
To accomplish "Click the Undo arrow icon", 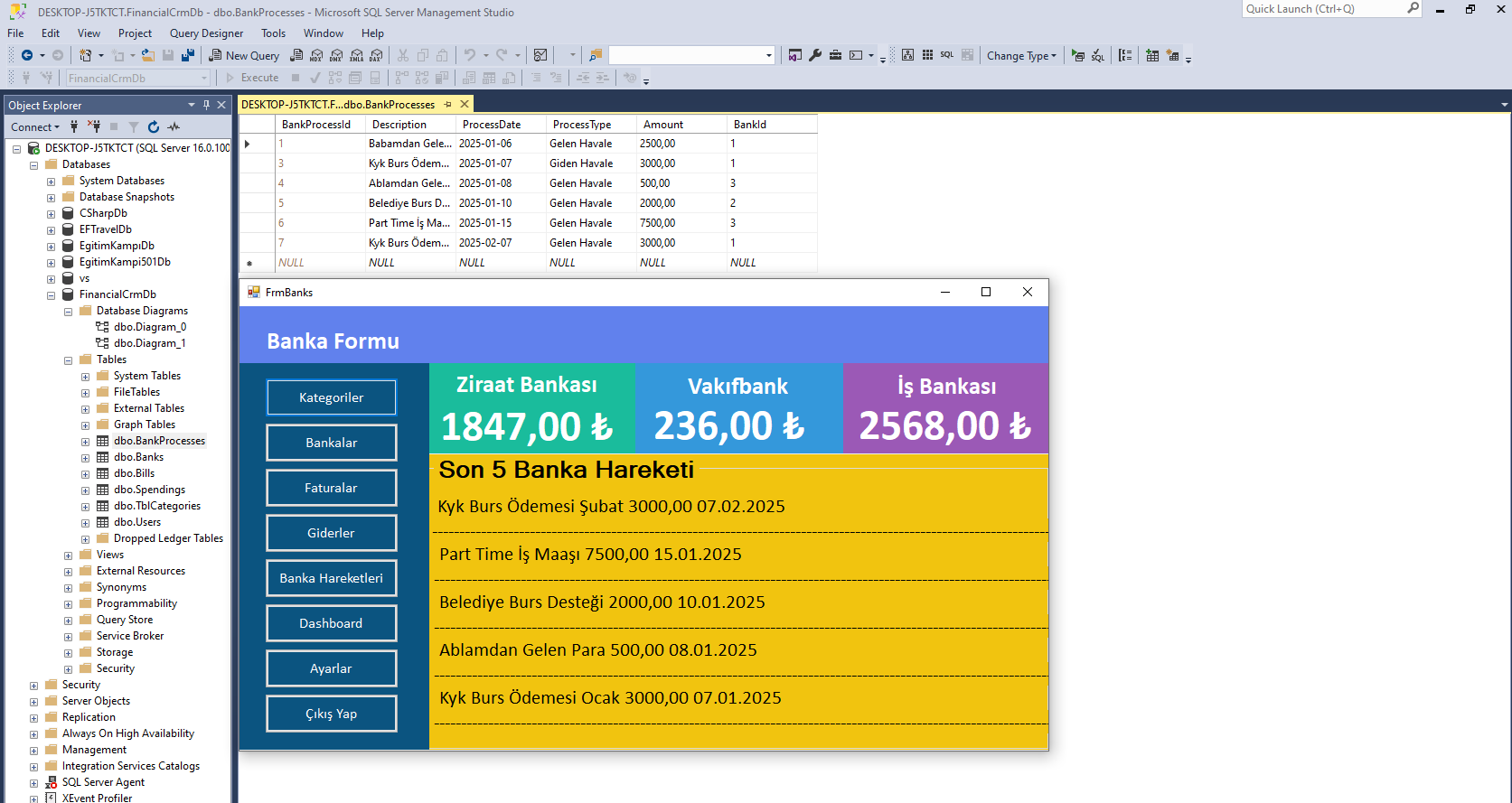I will click(470, 55).
